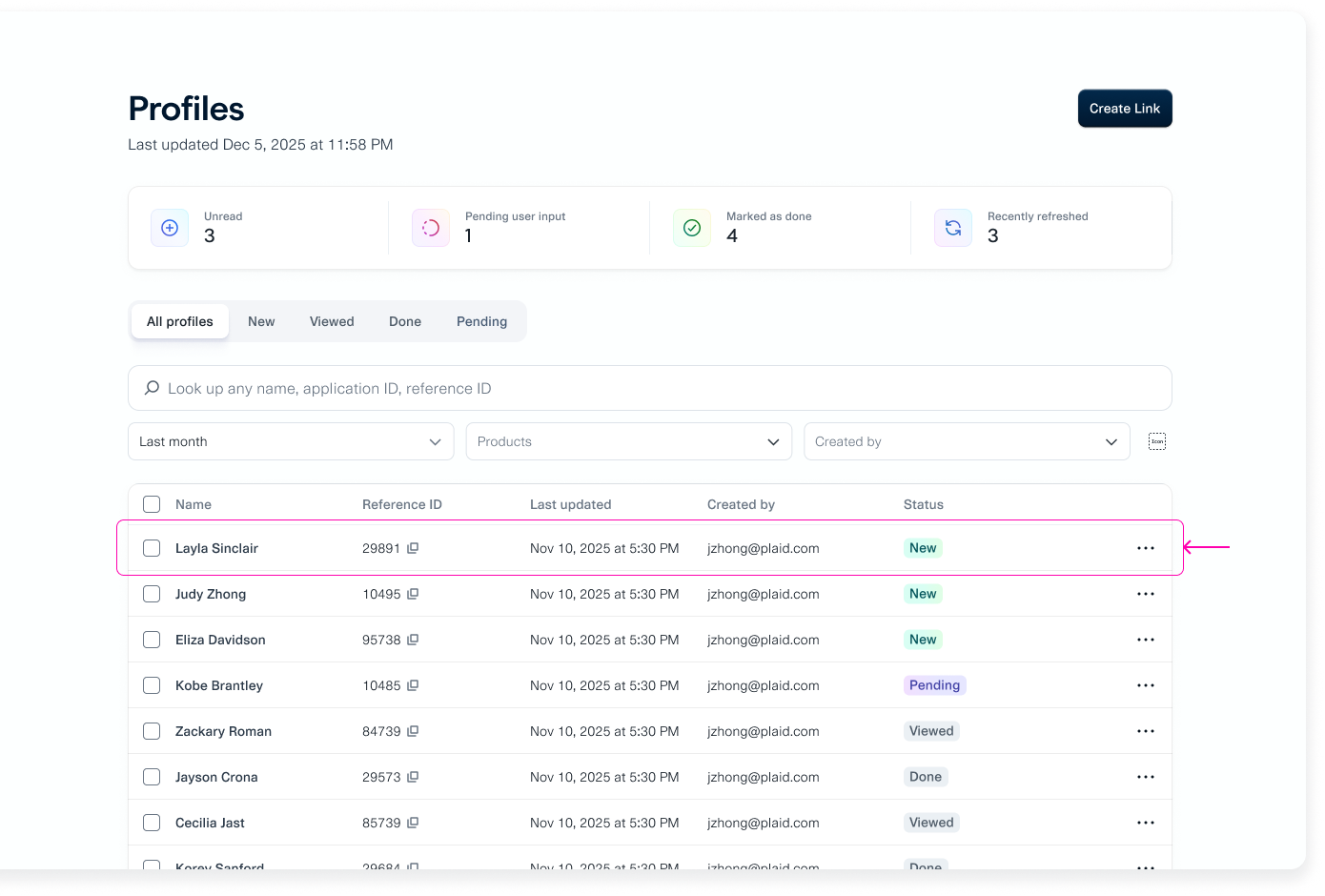Copy reference ID 10485
Image resolution: width=1325 pixels, height=896 pixels.
point(413,685)
